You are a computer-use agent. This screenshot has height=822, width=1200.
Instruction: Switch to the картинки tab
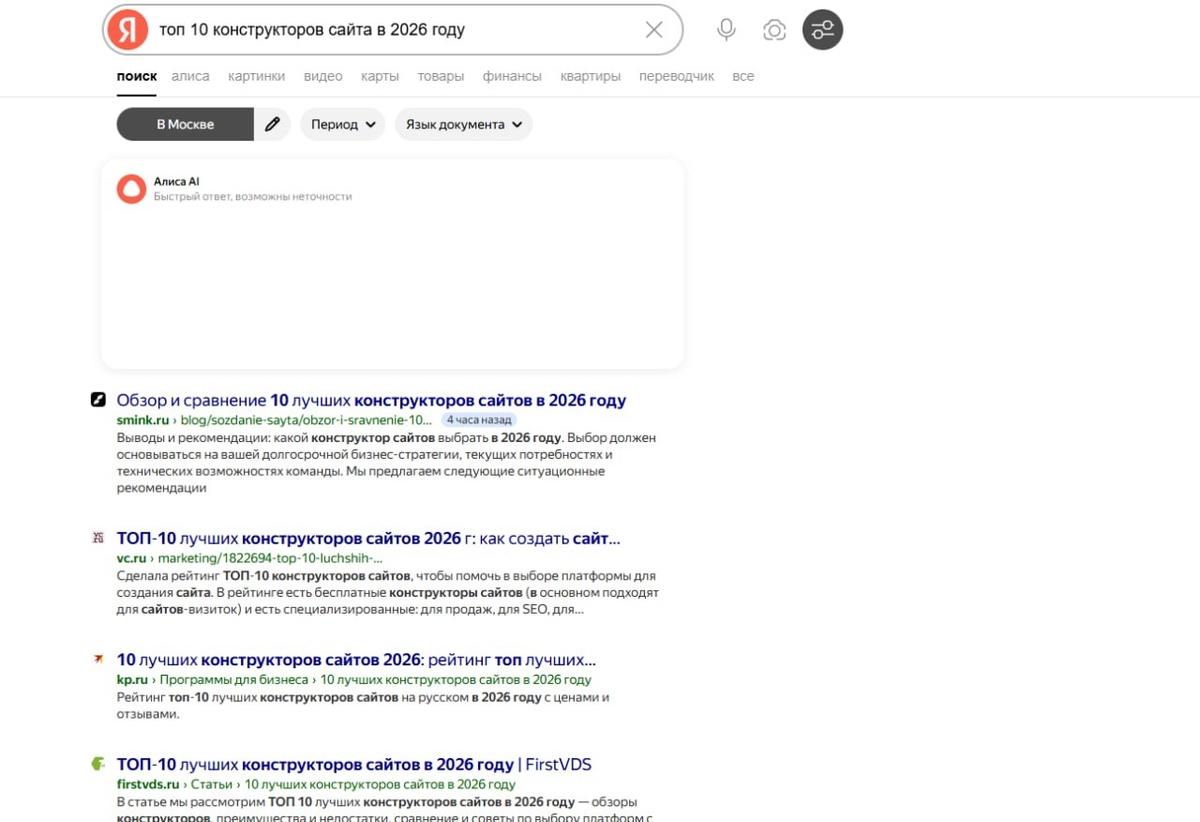[256, 76]
